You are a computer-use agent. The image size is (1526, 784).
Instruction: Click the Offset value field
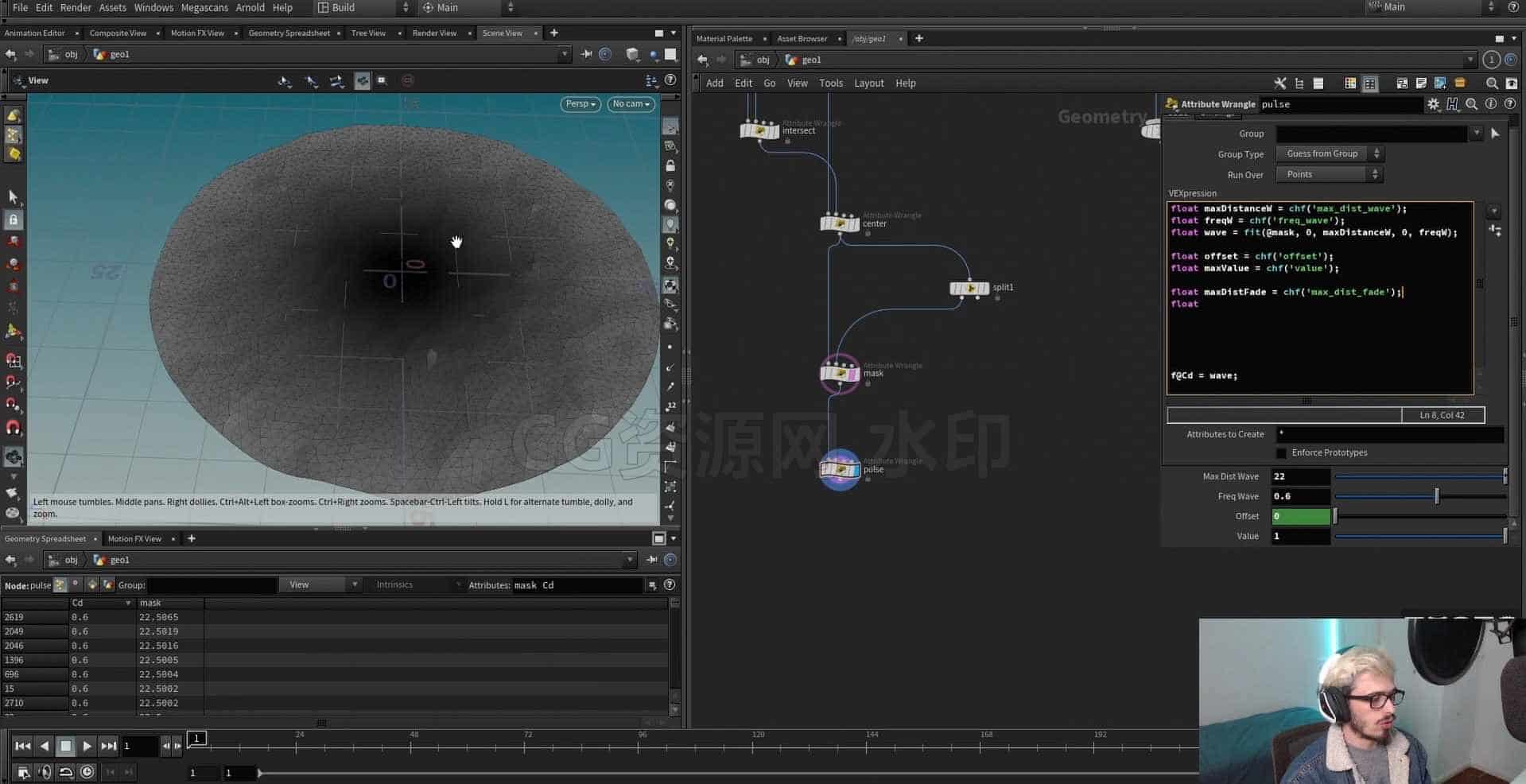1301,516
